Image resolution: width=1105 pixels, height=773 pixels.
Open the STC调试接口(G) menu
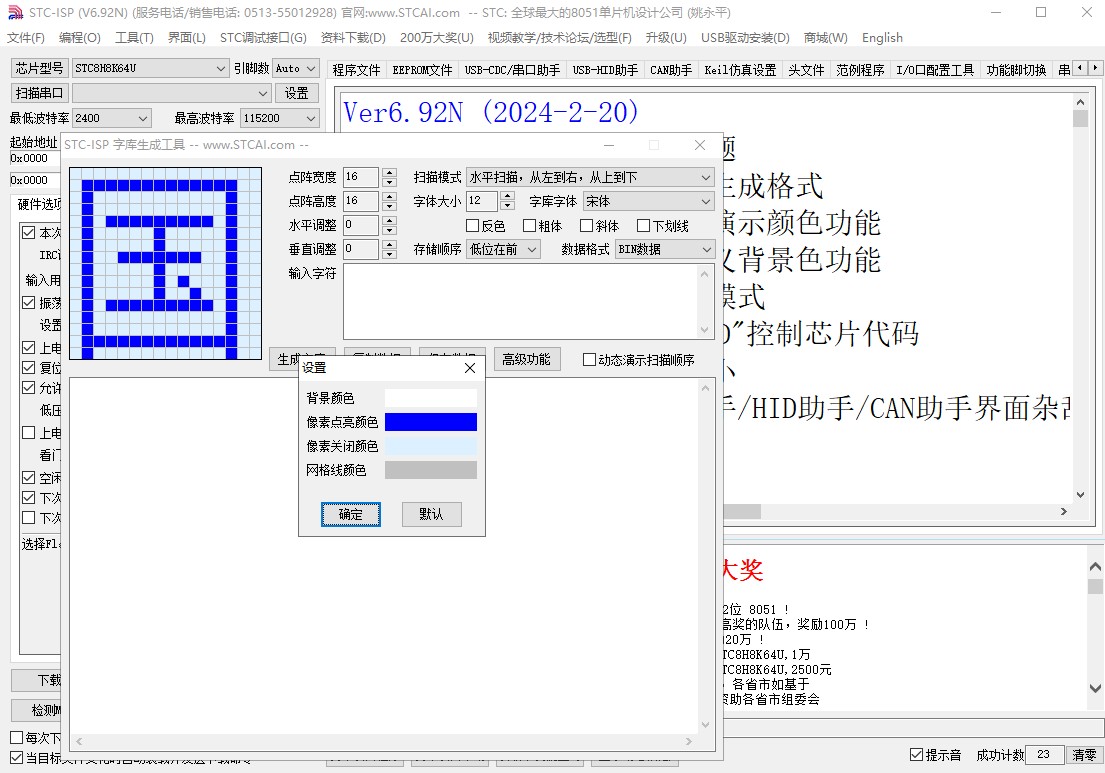[263, 37]
